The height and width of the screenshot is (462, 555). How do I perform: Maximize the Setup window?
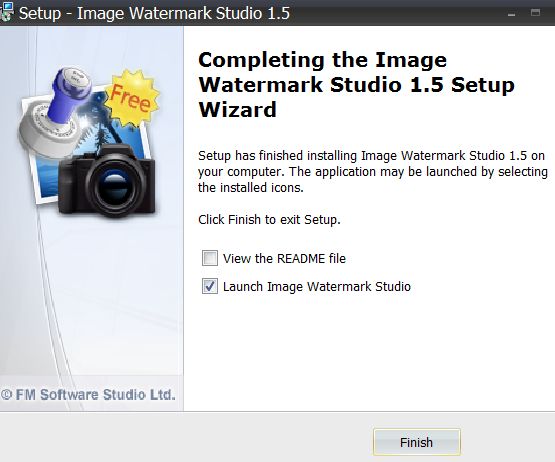pyautogui.click(x=536, y=13)
